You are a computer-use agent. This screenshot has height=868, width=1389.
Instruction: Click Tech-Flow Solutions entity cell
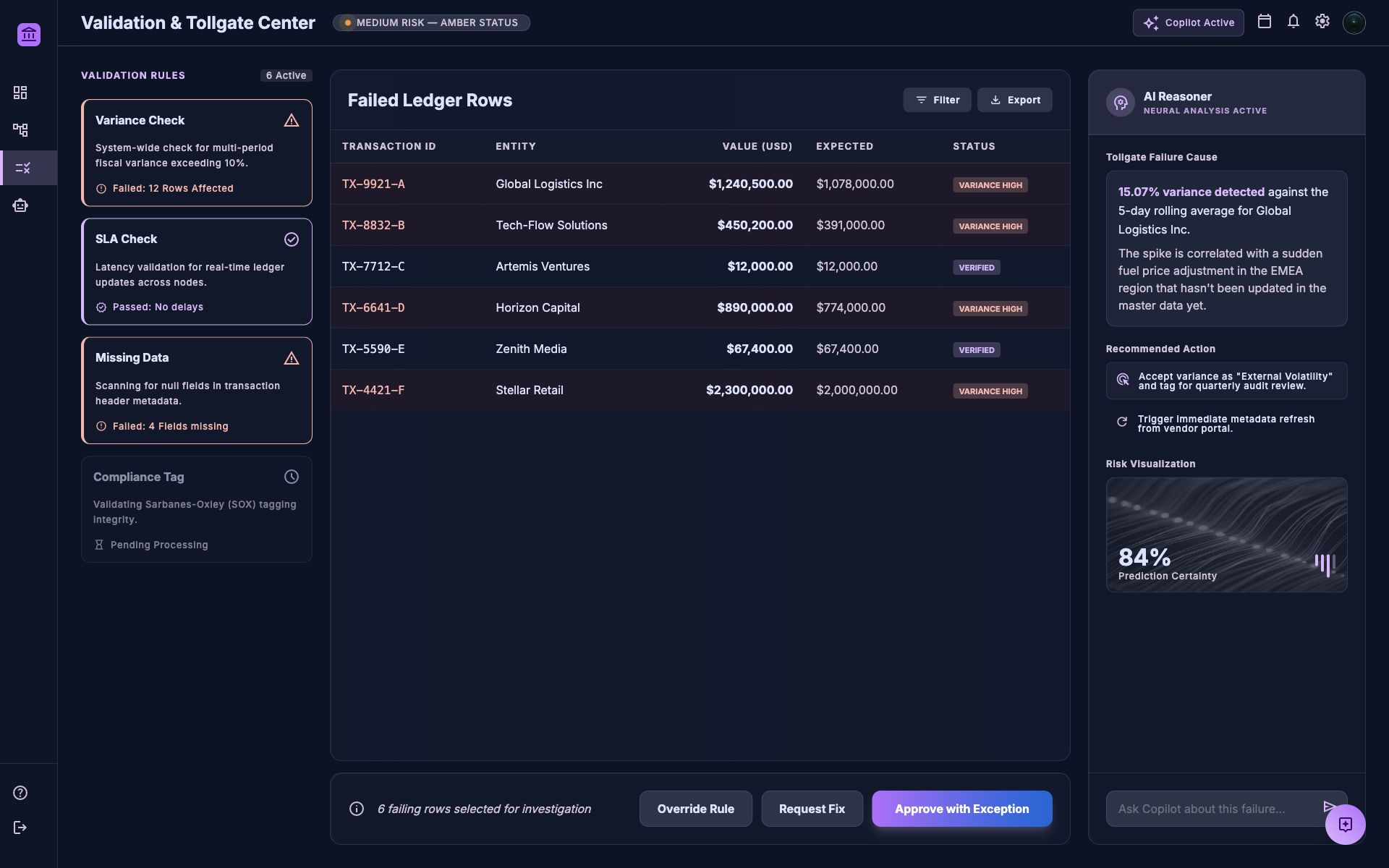pos(551,225)
